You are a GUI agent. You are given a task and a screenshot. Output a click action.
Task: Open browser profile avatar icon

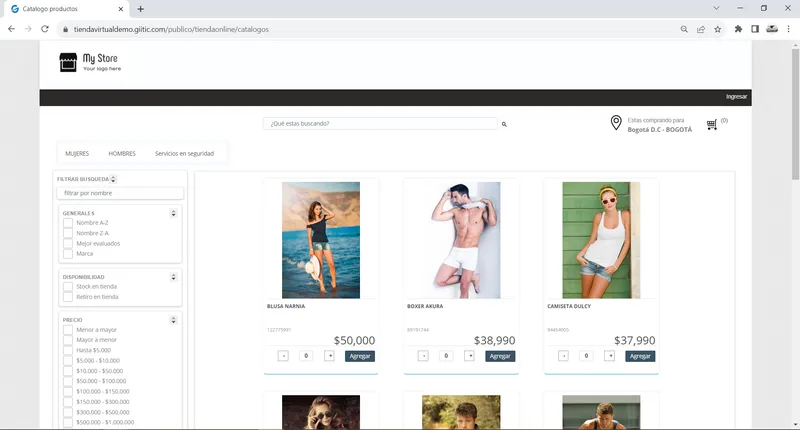pyautogui.click(x=772, y=29)
